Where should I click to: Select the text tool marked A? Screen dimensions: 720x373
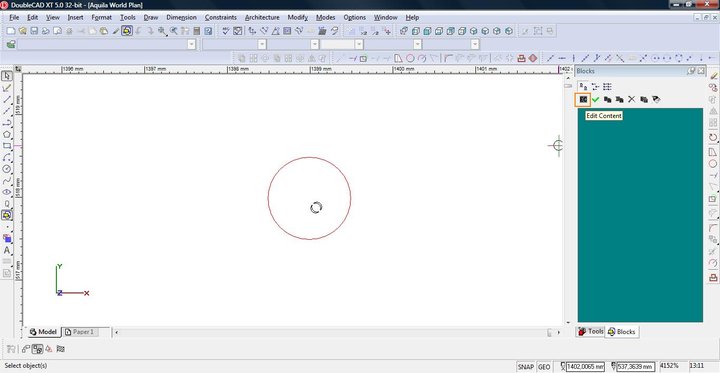7,250
